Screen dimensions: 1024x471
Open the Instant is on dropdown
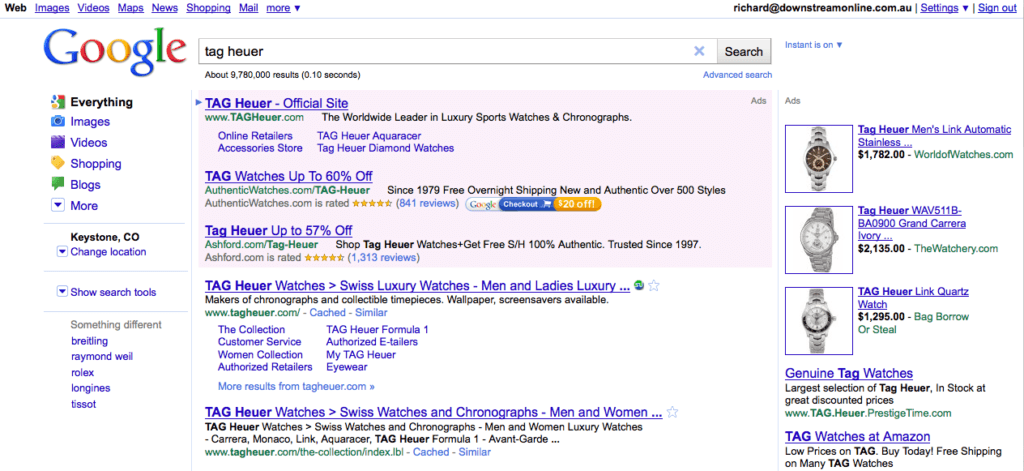click(x=814, y=45)
